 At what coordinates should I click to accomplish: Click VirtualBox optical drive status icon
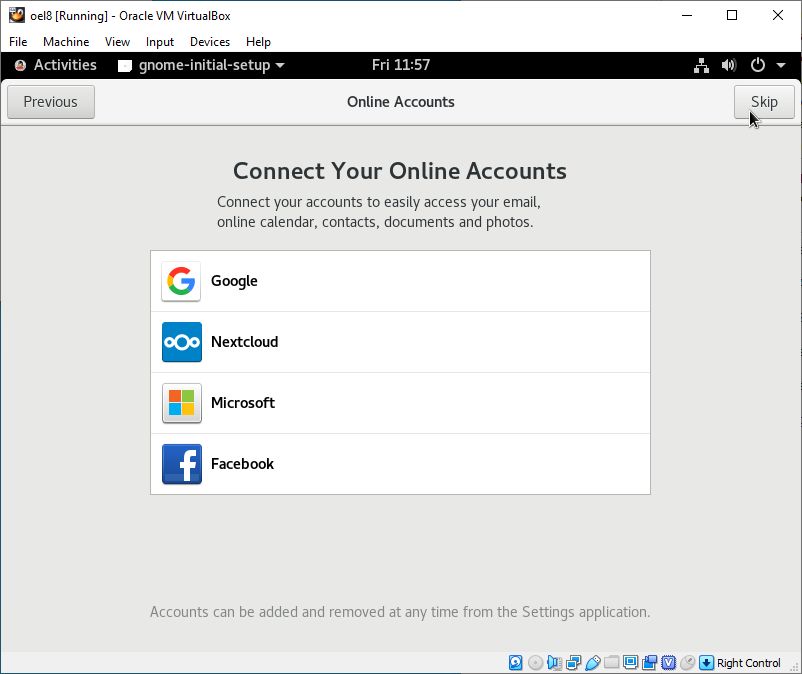(535, 663)
